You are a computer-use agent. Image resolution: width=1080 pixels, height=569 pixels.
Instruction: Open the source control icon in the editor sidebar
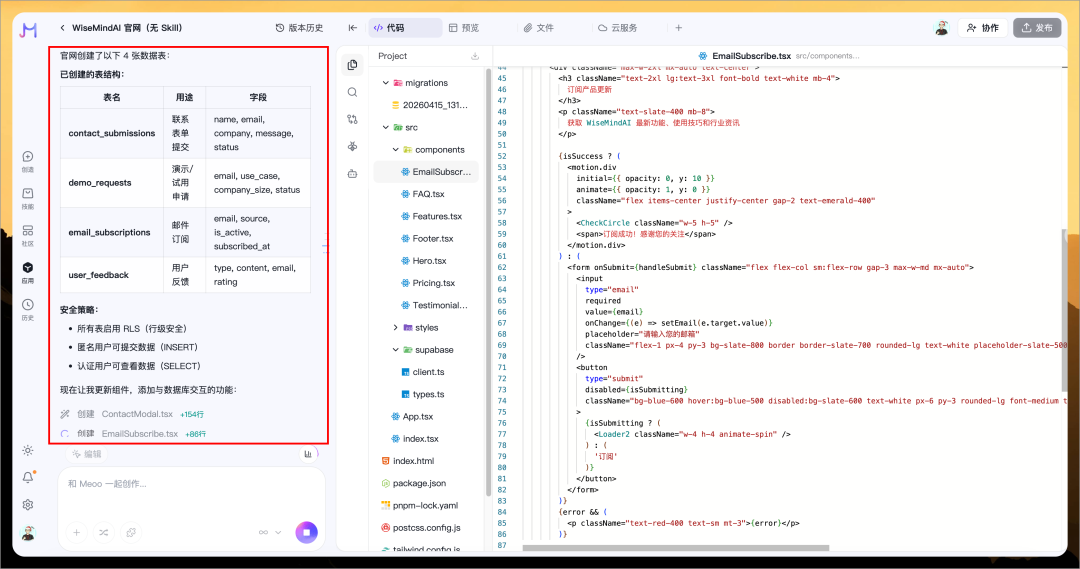pyautogui.click(x=352, y=119)
